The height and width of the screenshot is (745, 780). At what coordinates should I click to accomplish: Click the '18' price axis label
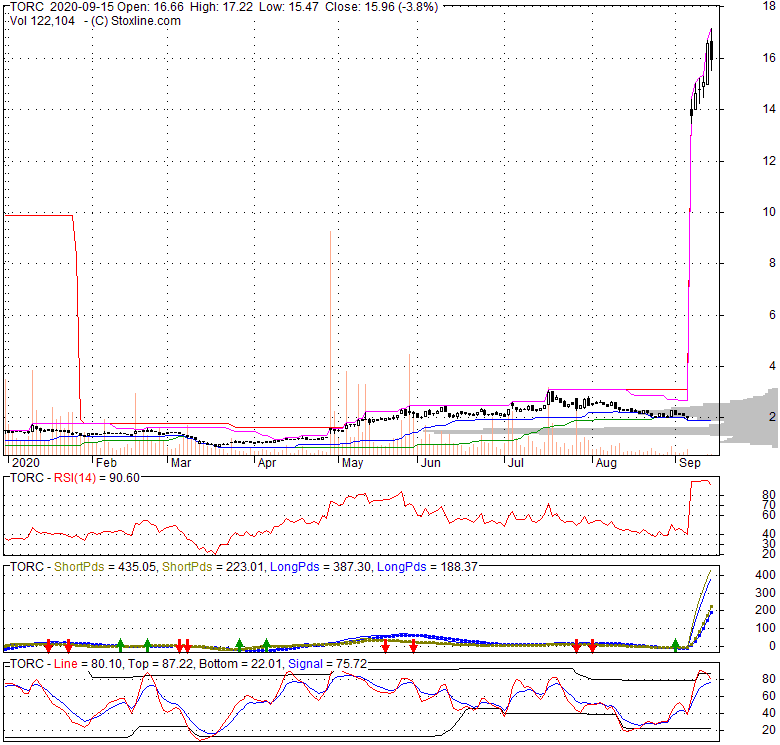(x=769, y=6)
